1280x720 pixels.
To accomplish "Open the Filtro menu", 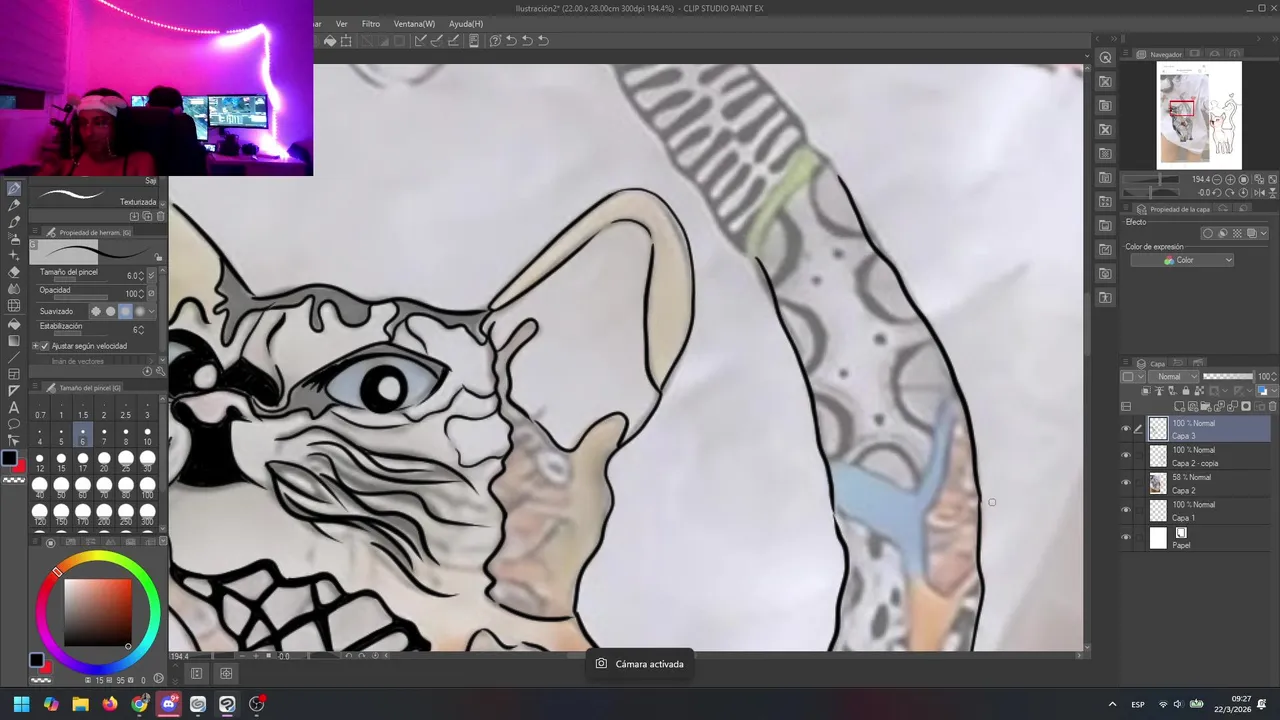I will [371, 24].
